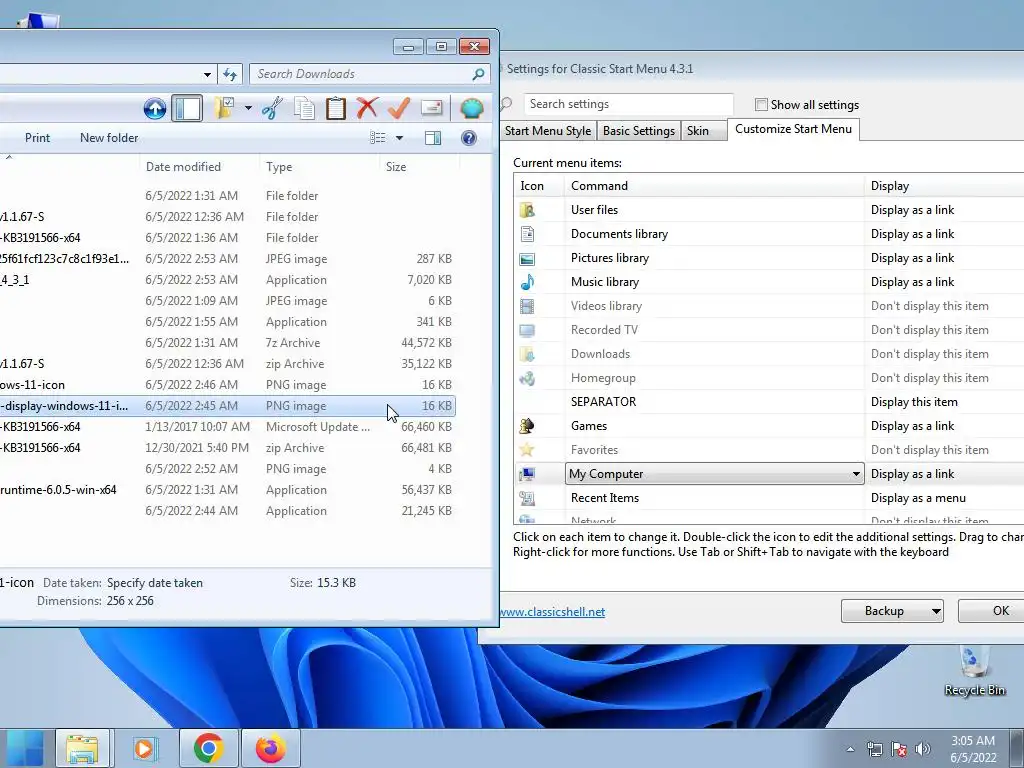Click the My Computer icon in list

[527, 474]
